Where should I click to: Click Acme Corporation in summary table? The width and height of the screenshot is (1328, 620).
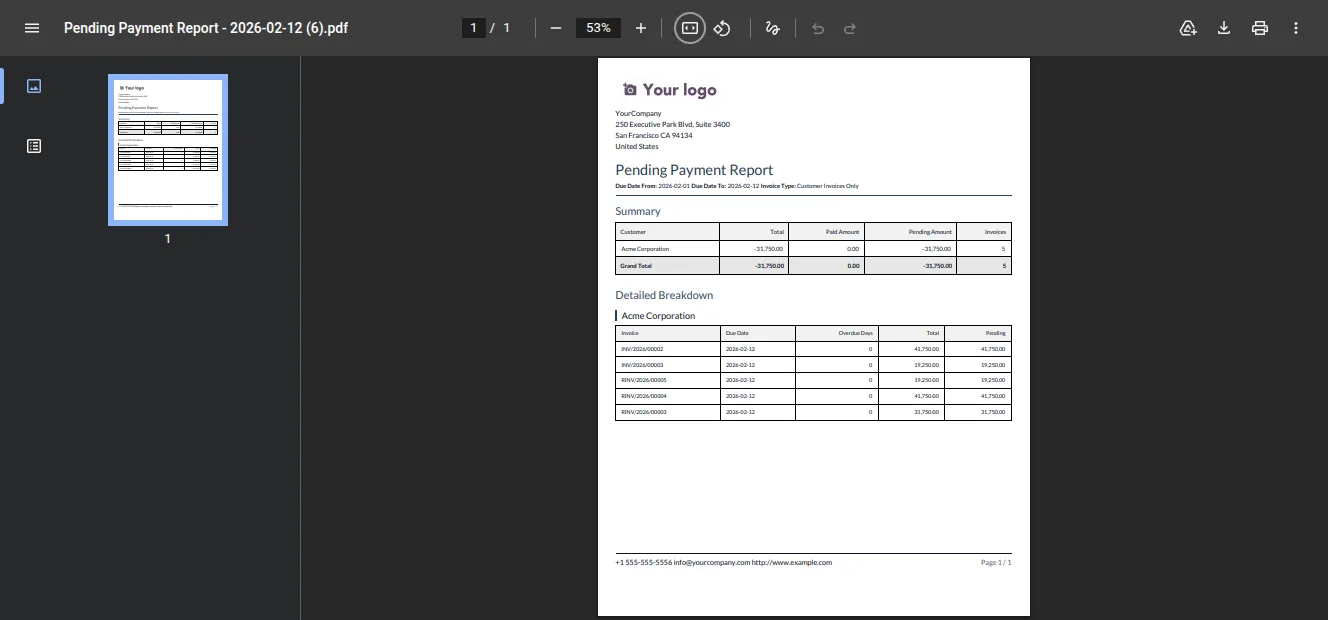click(x=645, y=249)
